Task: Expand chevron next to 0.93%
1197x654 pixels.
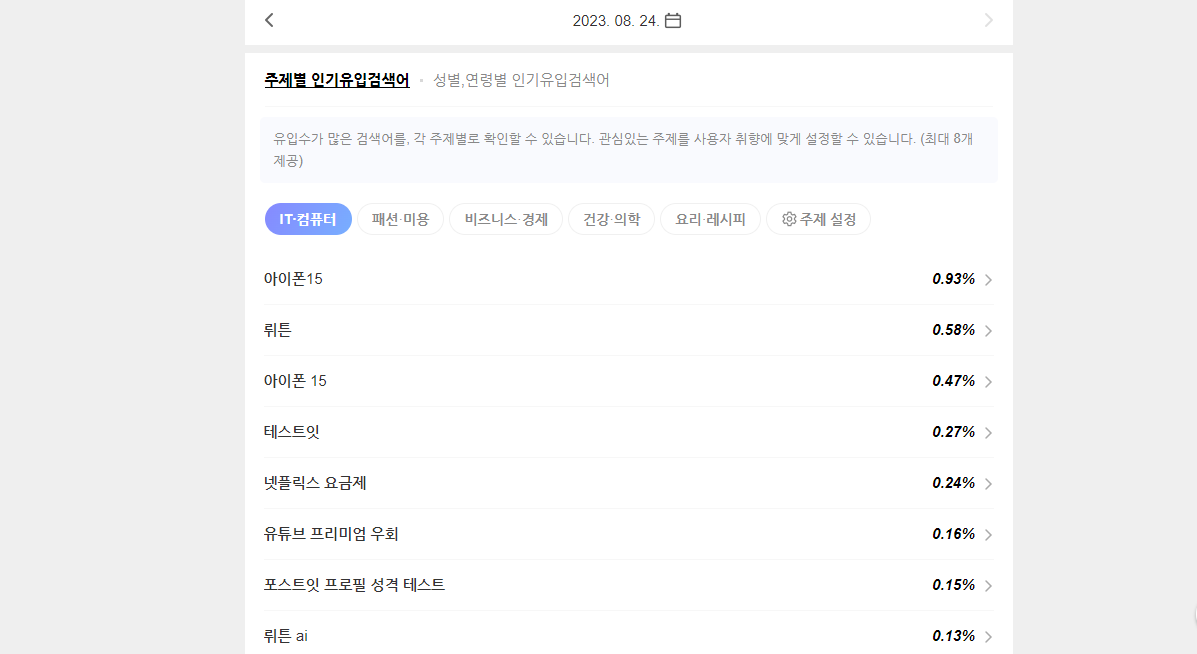Action: pos(989,280)
